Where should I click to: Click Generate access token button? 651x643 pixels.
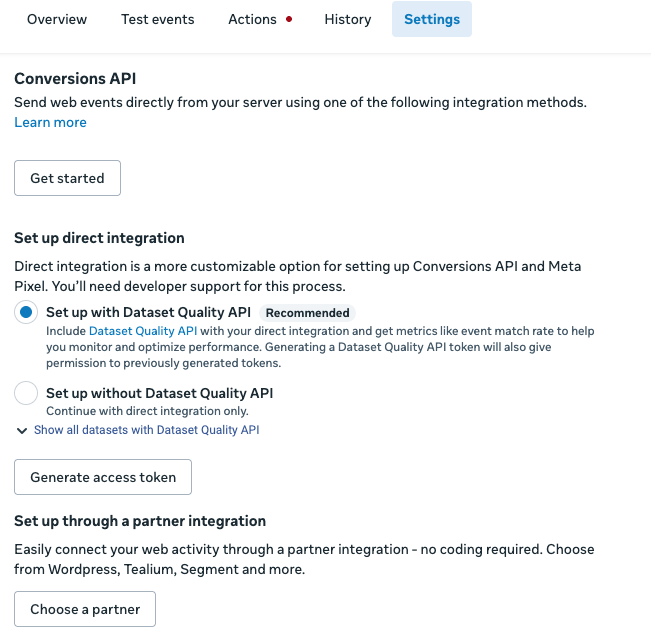(103, 477)
